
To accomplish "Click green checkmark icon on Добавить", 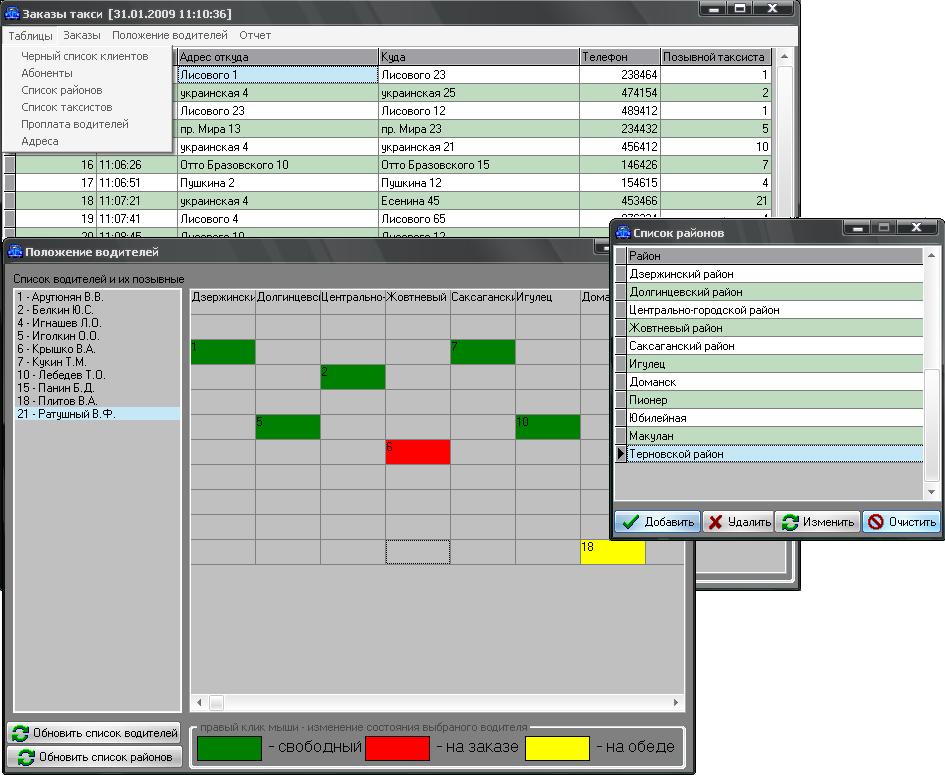I will coord(630,522).
